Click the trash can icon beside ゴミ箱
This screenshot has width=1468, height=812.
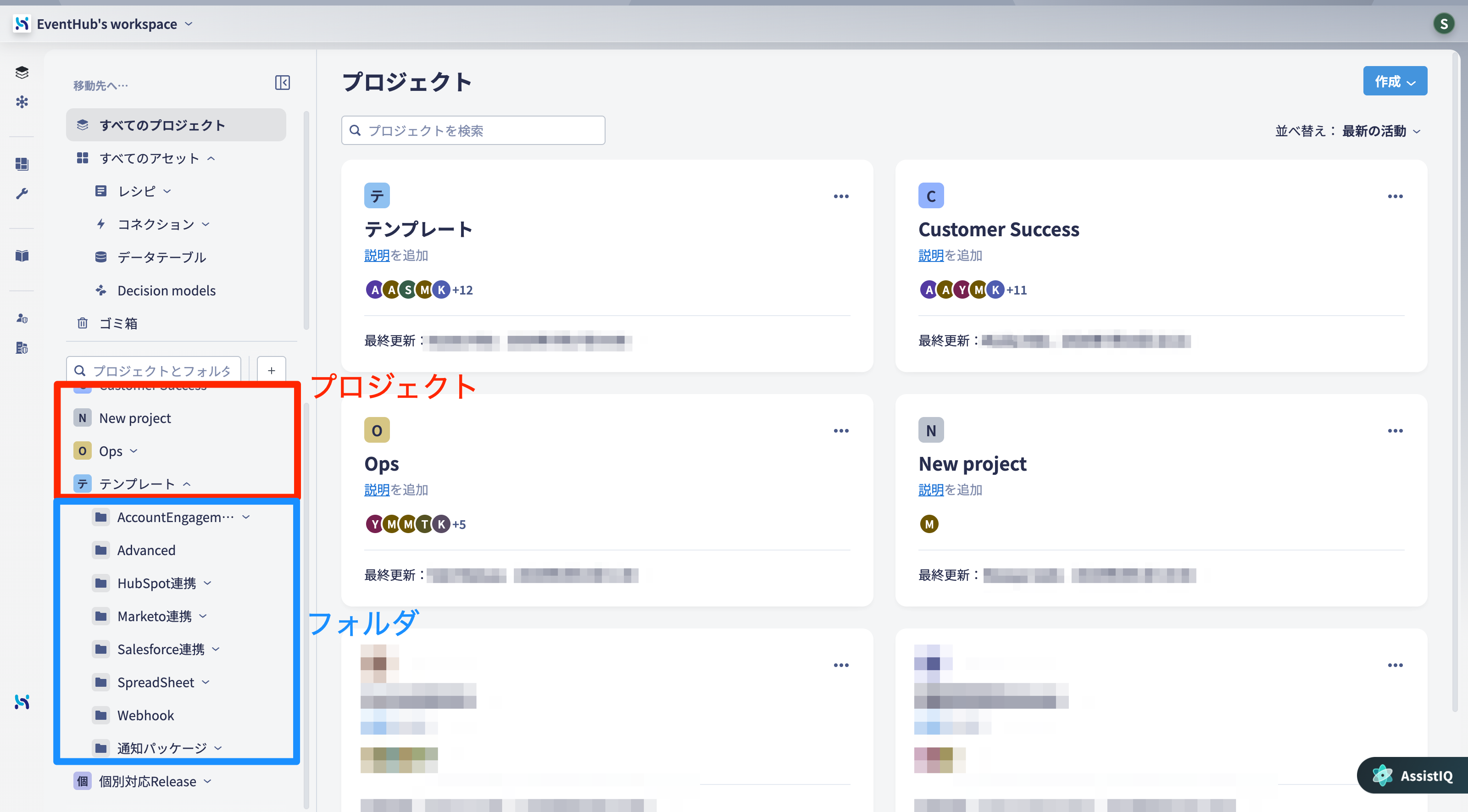click(x=83, y=323)
